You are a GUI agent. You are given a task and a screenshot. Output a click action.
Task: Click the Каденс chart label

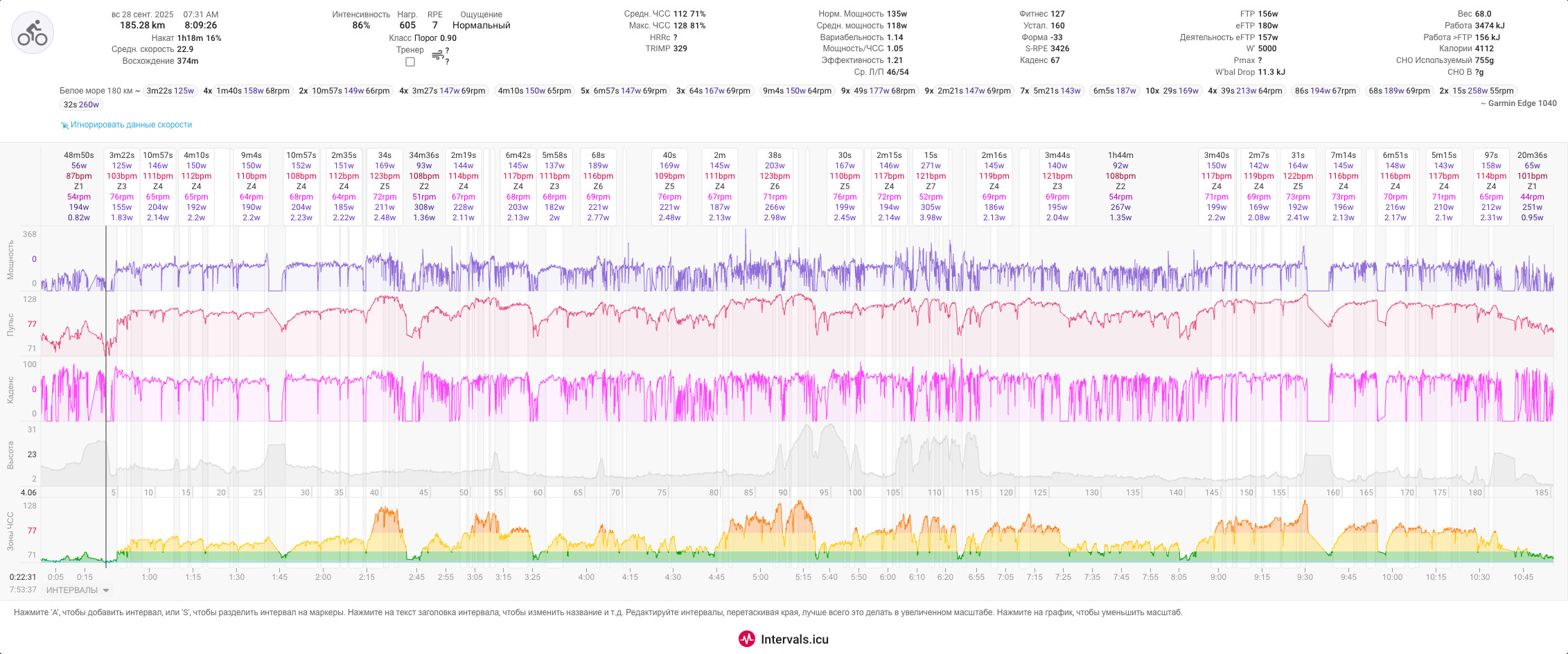(x=10, y=389)
